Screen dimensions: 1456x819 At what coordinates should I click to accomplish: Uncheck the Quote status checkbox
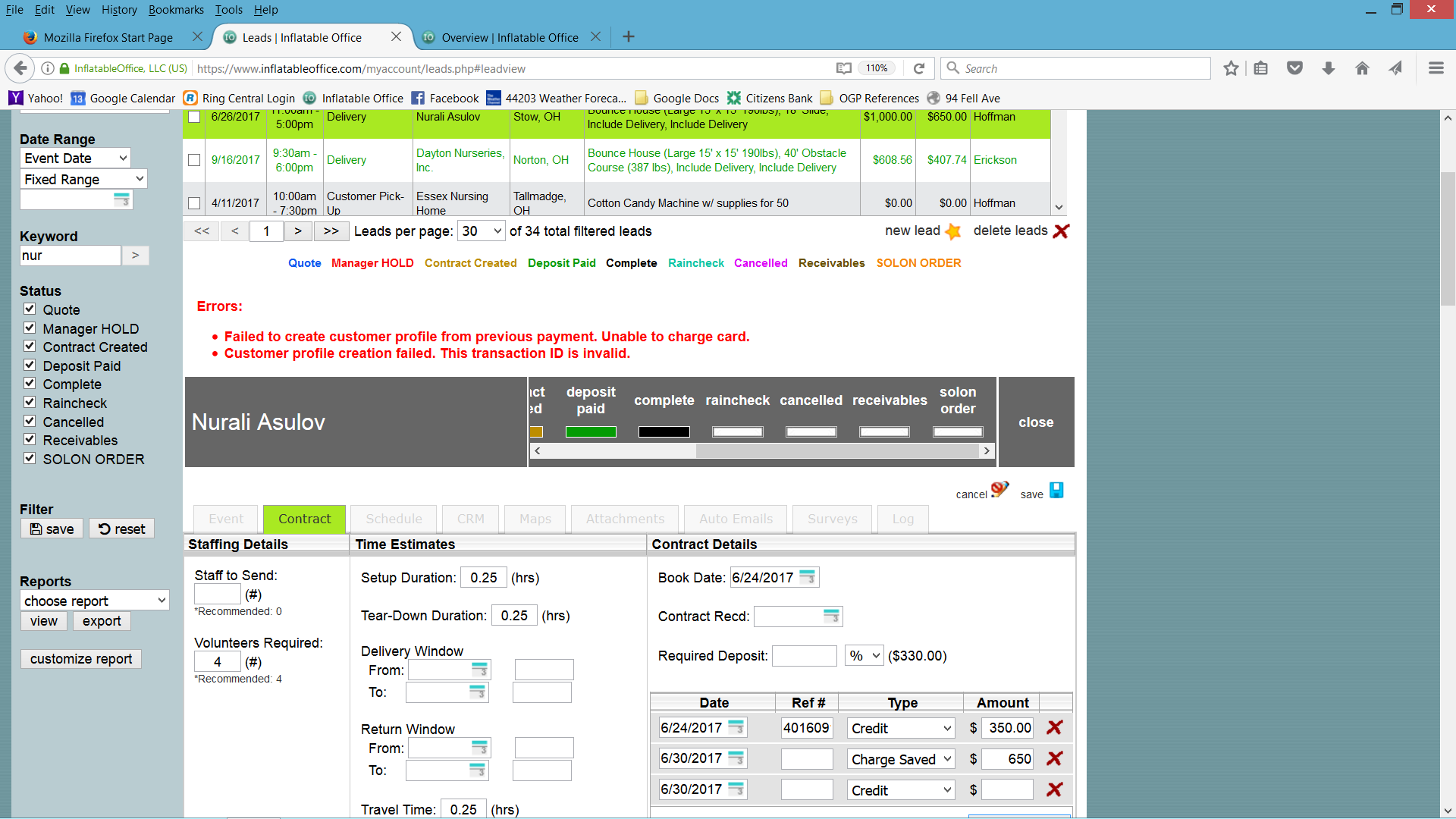click(x=30, y=309)
